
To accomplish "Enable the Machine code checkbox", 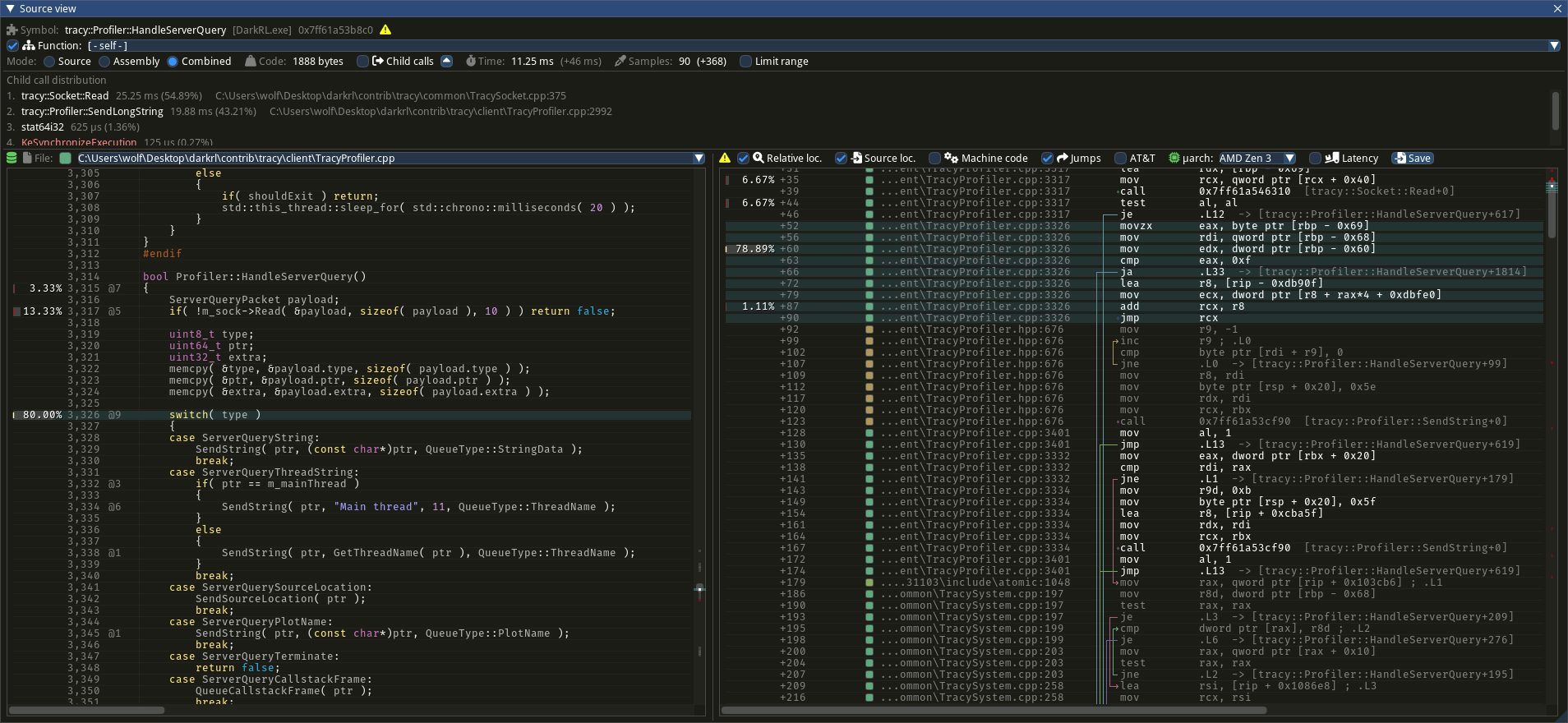I will [934, 158].
